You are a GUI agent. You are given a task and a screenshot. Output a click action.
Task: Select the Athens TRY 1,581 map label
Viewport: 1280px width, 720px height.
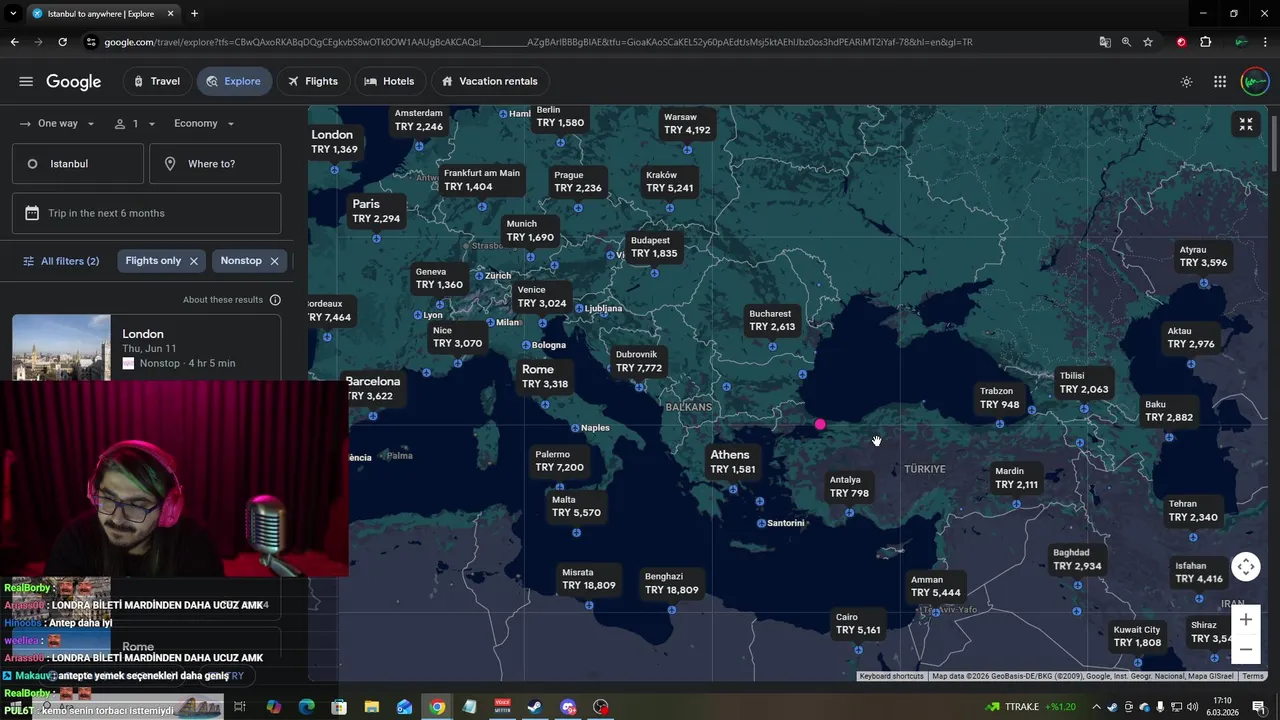click(732, 462)
